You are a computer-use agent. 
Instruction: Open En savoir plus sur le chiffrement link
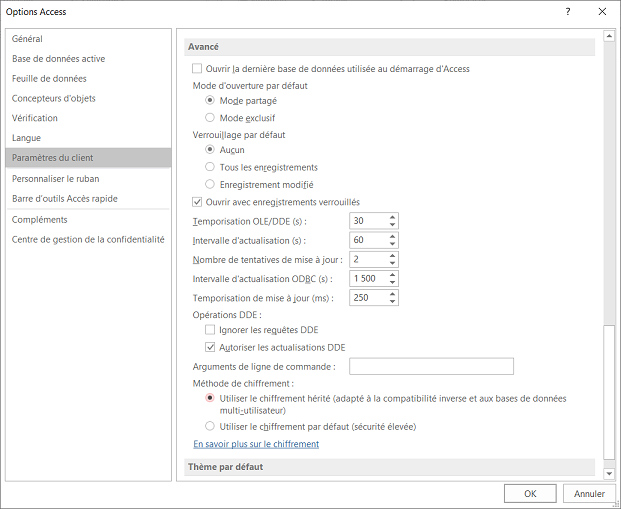coord(256,444)
